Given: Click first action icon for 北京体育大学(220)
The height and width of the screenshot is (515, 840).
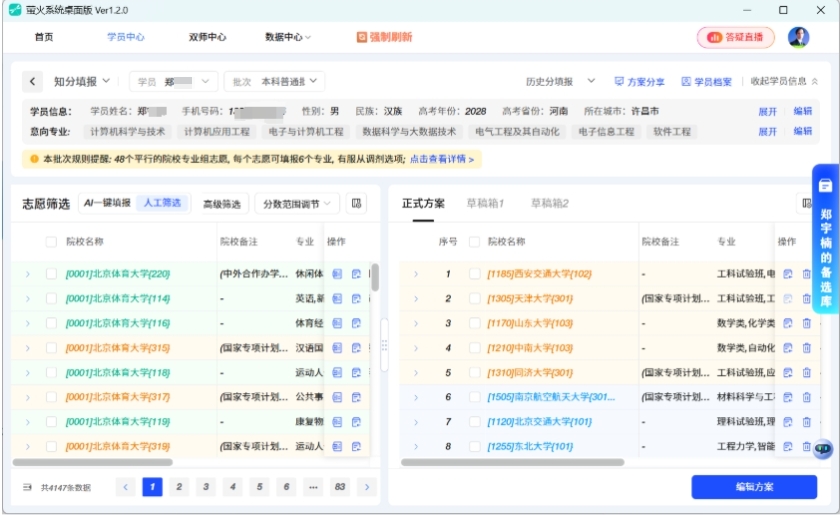Looking at the screenshot, I should tap(337, 274).
